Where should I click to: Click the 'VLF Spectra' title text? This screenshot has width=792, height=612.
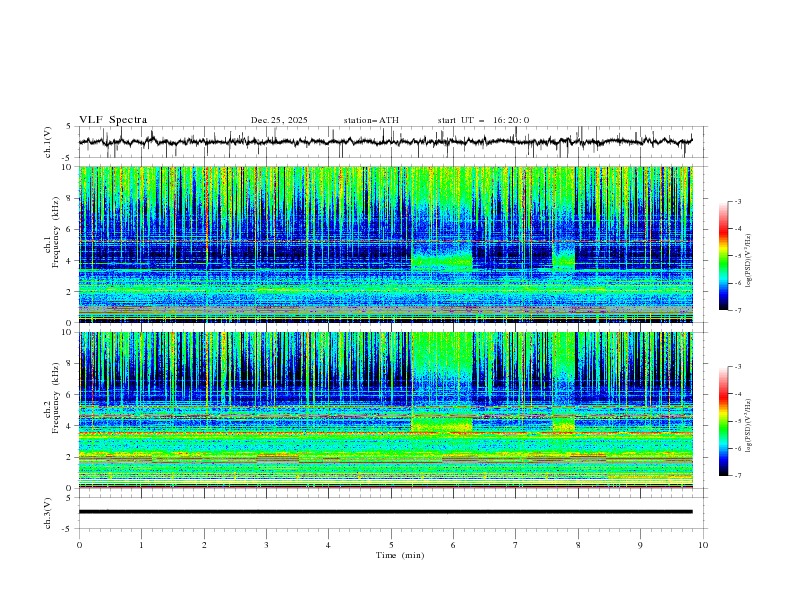[x=113, y=120]
